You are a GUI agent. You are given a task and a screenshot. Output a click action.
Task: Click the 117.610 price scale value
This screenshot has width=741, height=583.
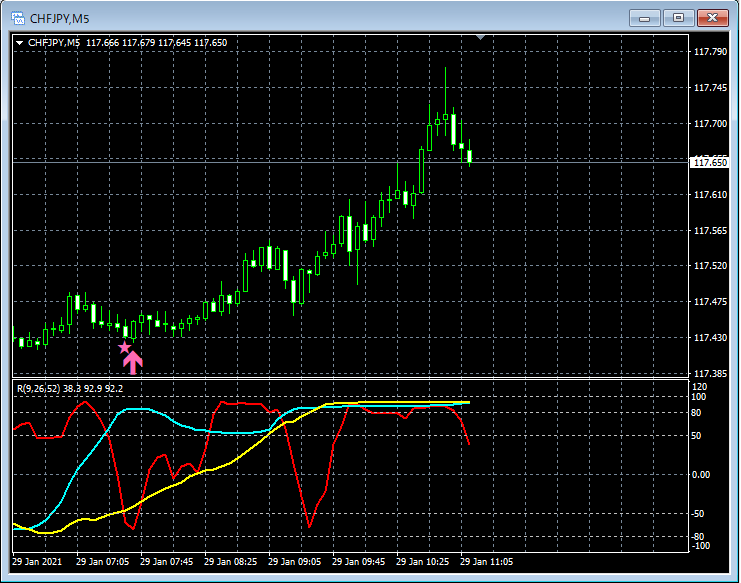710,195
